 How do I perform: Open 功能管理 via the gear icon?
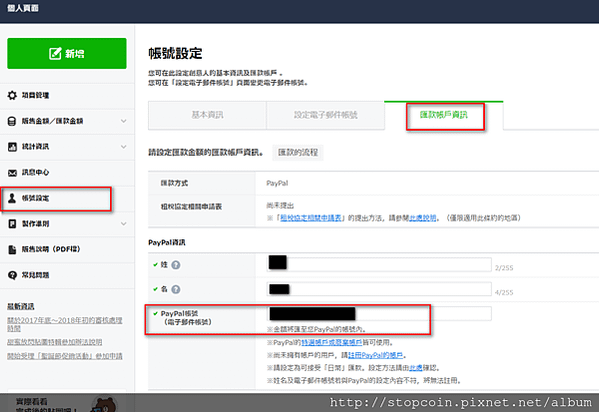tap(12, 95)
